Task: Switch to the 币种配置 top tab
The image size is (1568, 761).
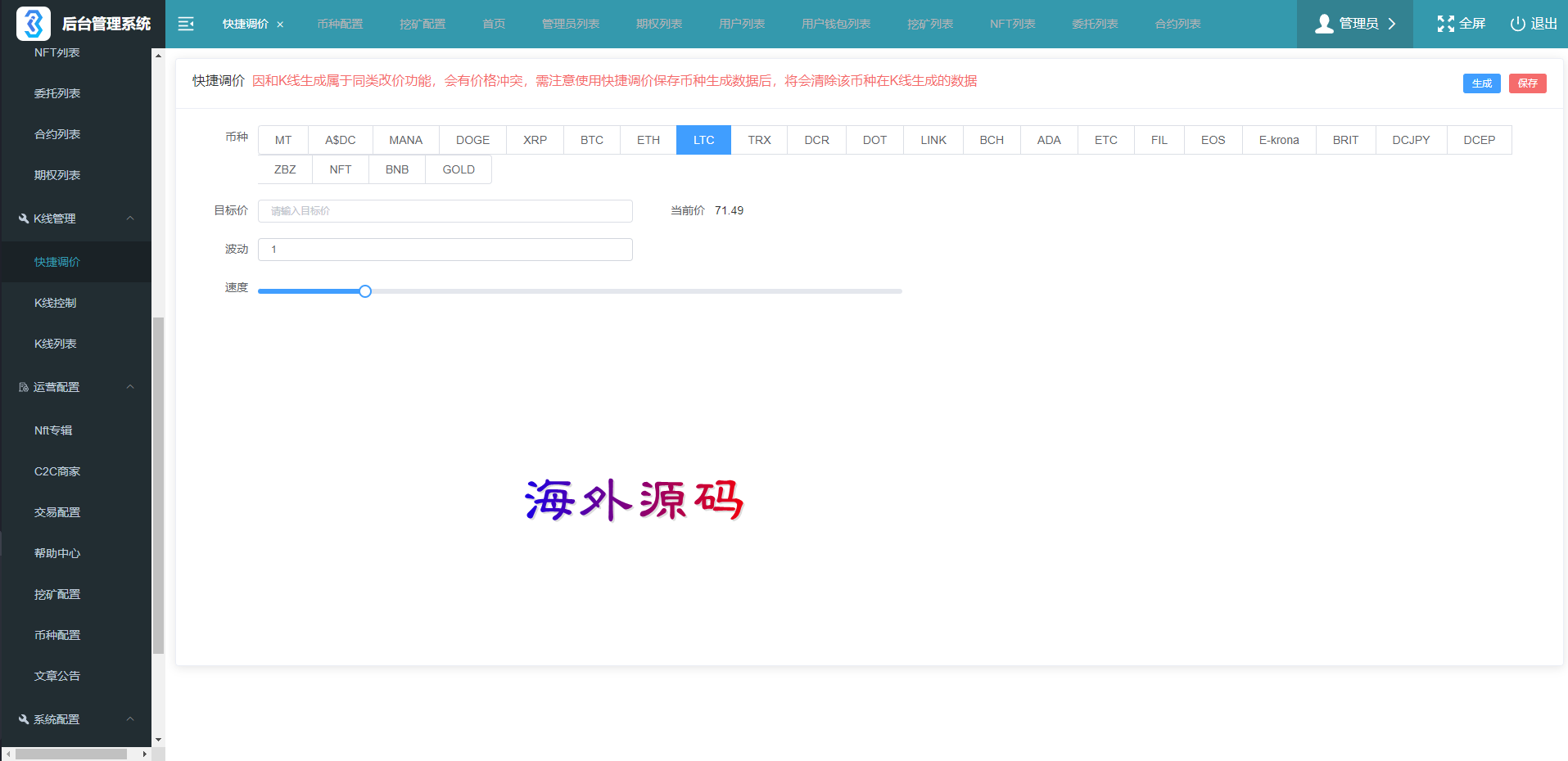Action: tap(340, 24)
